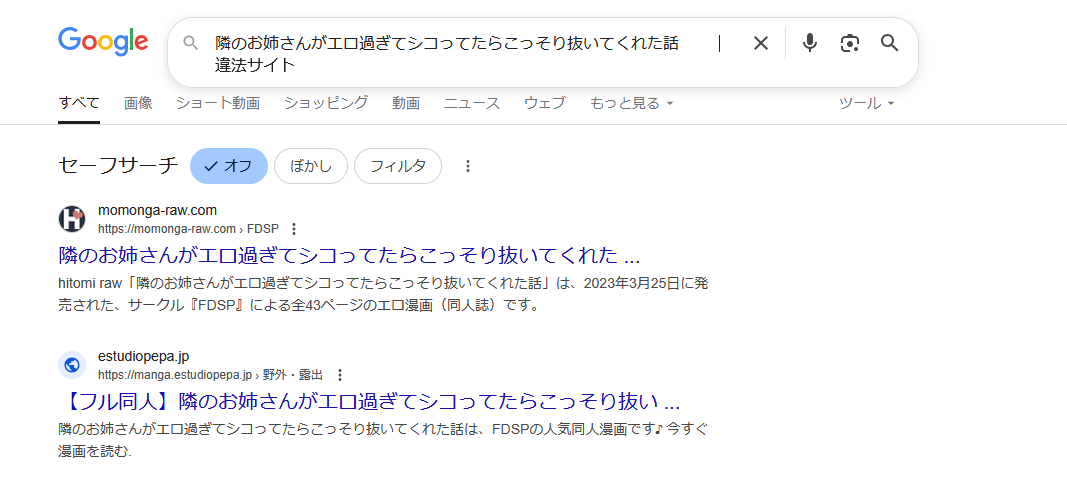
Task: Click the momonga-raw.com site name
Action: click(x=157, y=210)
